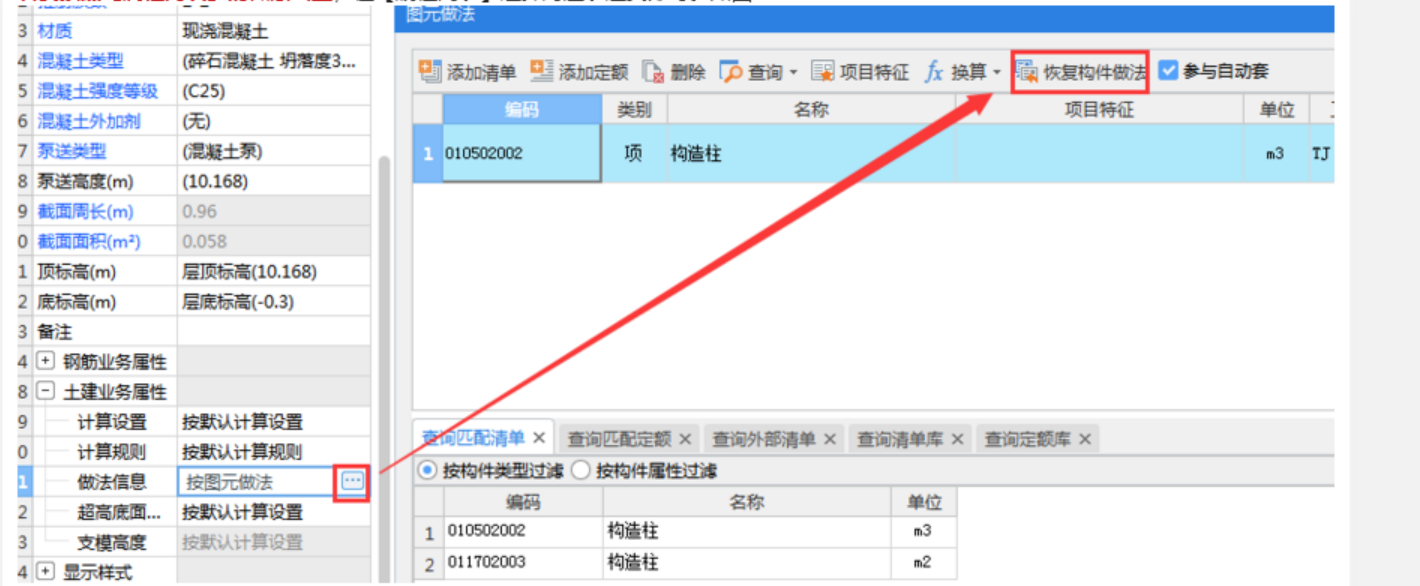
Task: Click 备注 property row
Action: (x=55, y=332)
